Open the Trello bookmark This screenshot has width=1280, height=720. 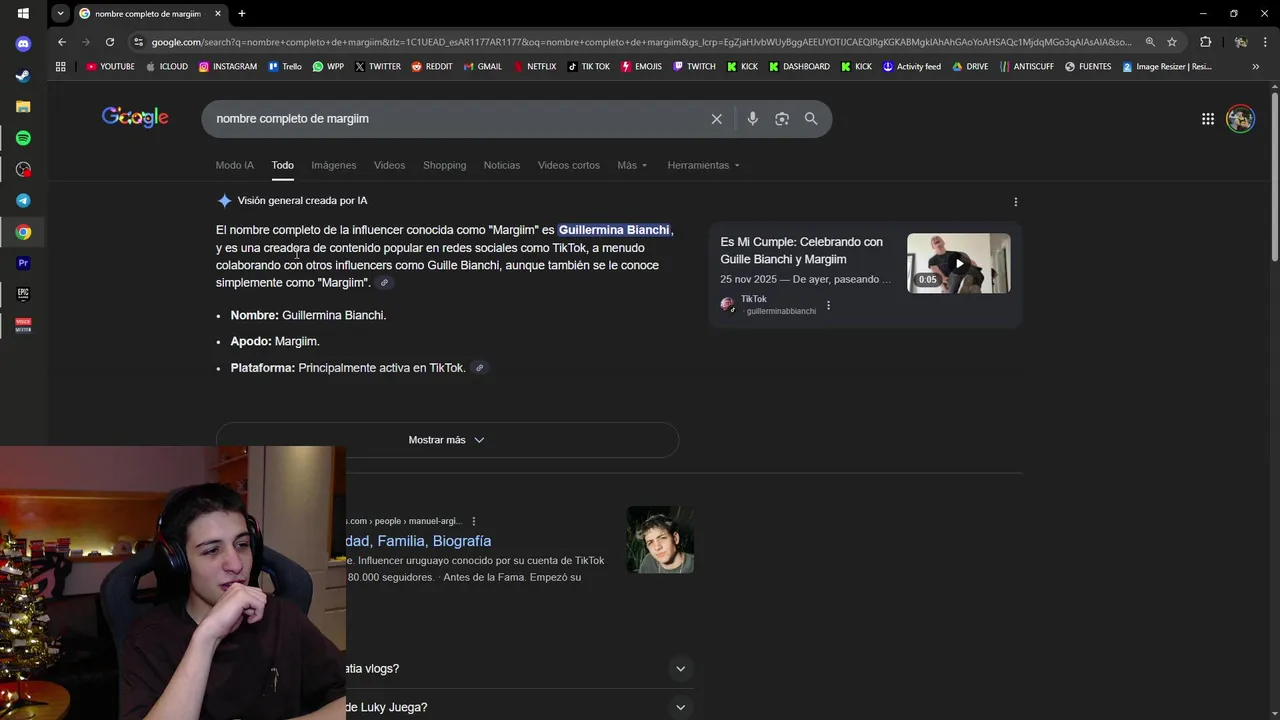[x=284, y=67]
